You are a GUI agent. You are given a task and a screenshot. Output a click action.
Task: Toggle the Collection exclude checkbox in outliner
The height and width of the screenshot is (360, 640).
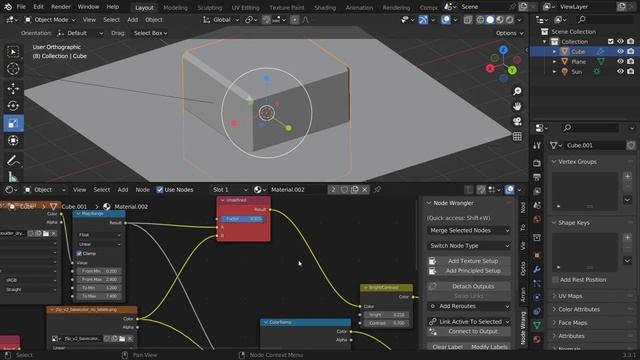(x=611, y=42)
